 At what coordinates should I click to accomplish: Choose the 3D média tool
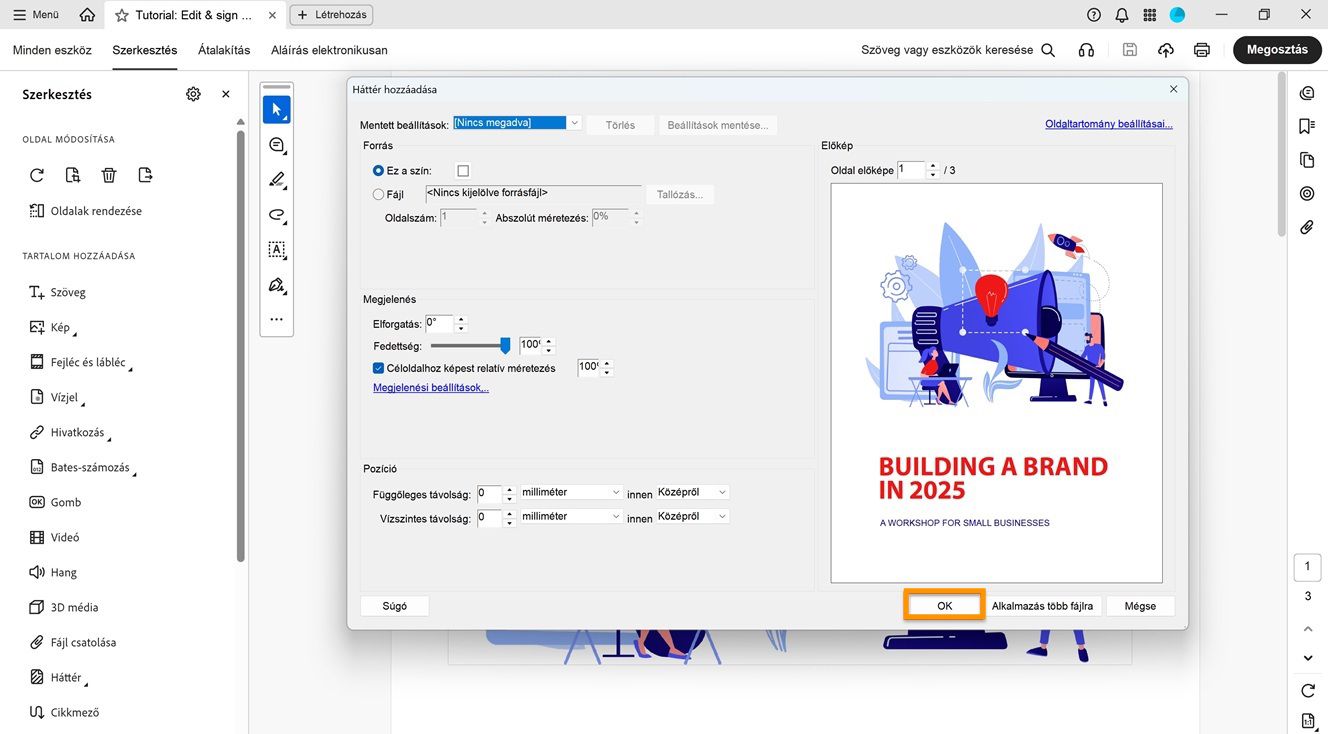click(x=64, y=607)
